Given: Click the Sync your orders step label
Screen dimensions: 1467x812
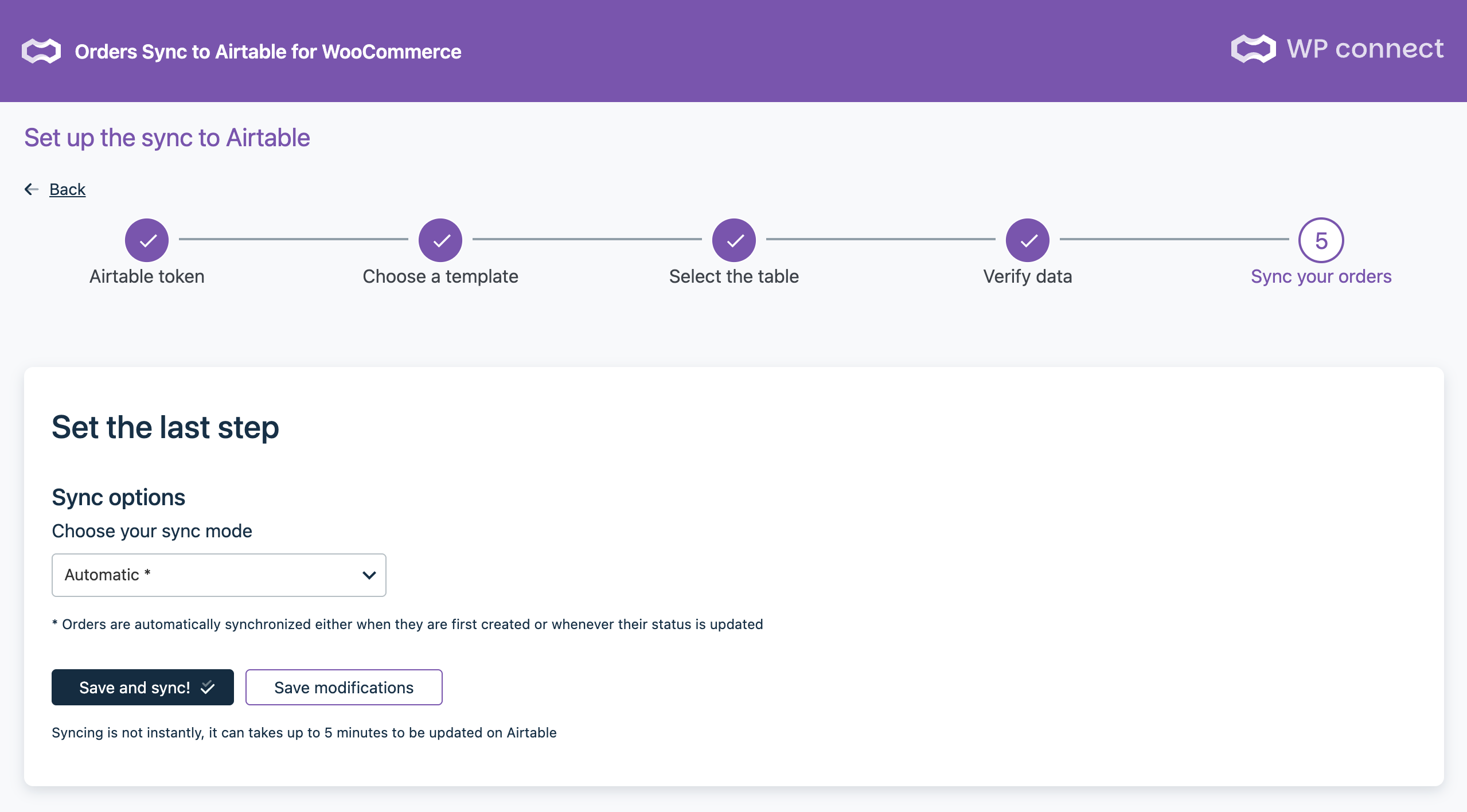Looking at the screenshot, I should click(x=1321, y=276).
